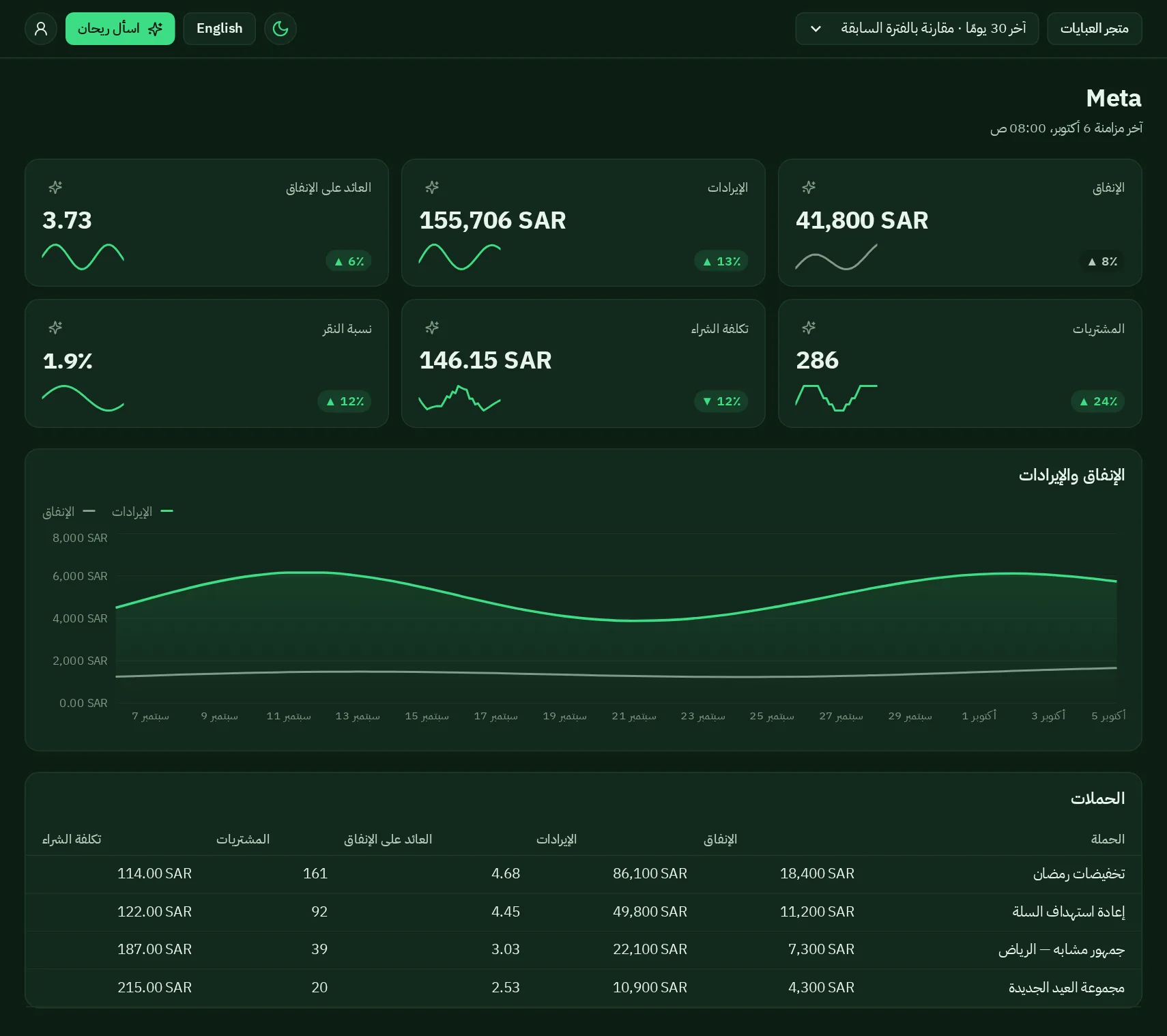The width and height of the screenshot is (1167, 1036).
Task: Click the 12% up badge on نسبة النقر
Action: [x=345, y=401]
